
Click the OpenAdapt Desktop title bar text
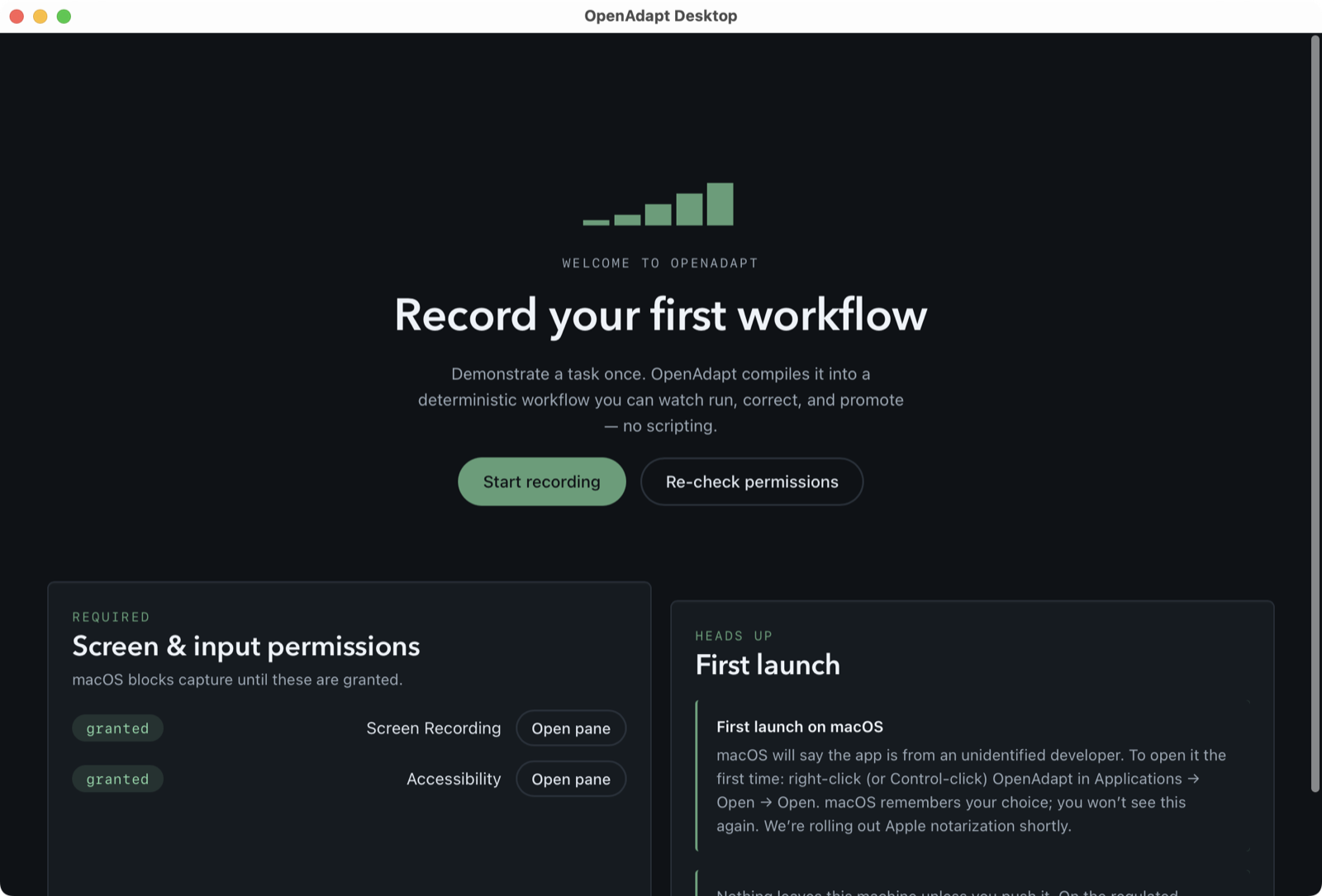point(661,16)
